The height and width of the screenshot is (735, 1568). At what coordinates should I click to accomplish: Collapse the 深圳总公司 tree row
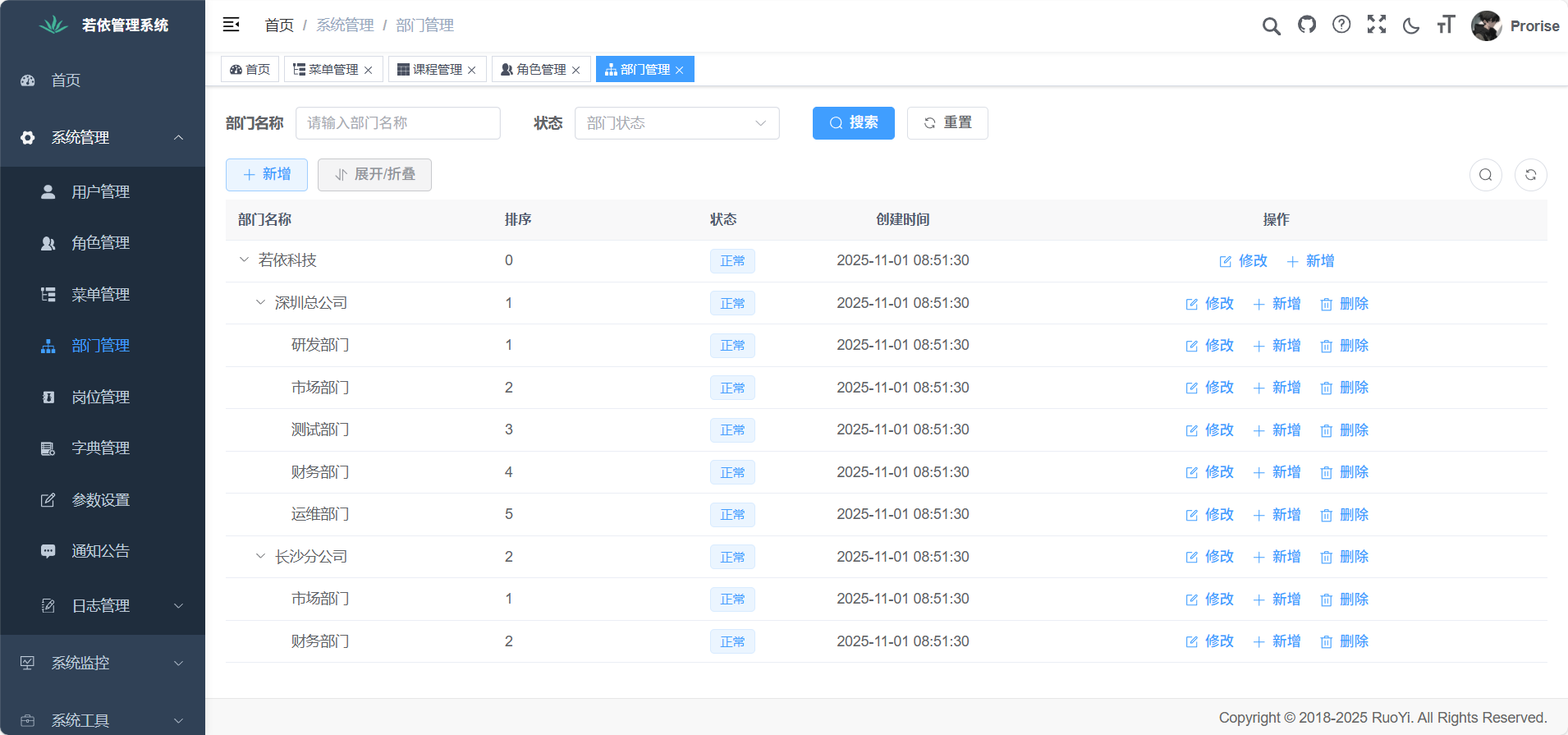click(260, 303)
